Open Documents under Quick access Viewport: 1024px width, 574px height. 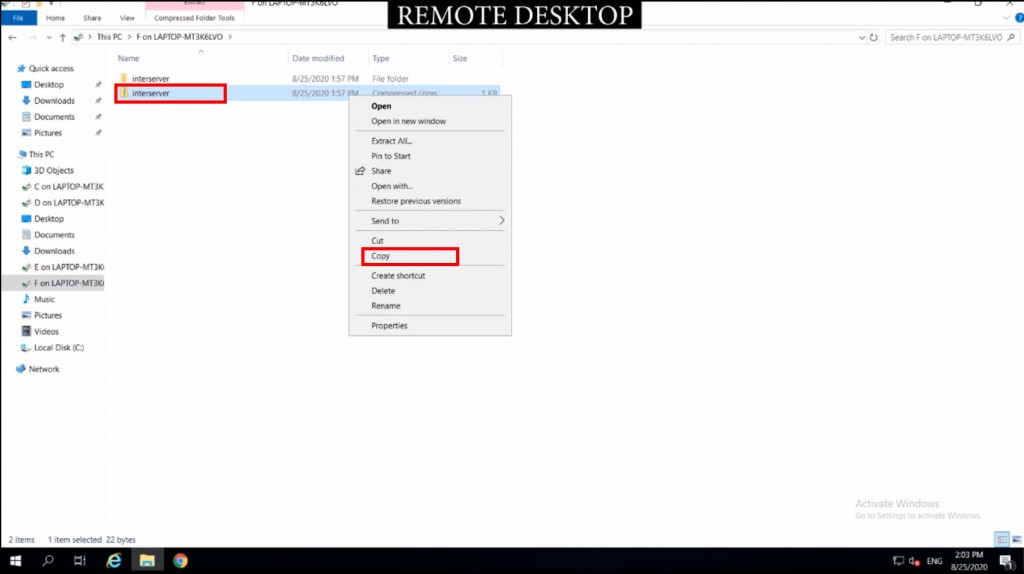(x=54, y=117)
